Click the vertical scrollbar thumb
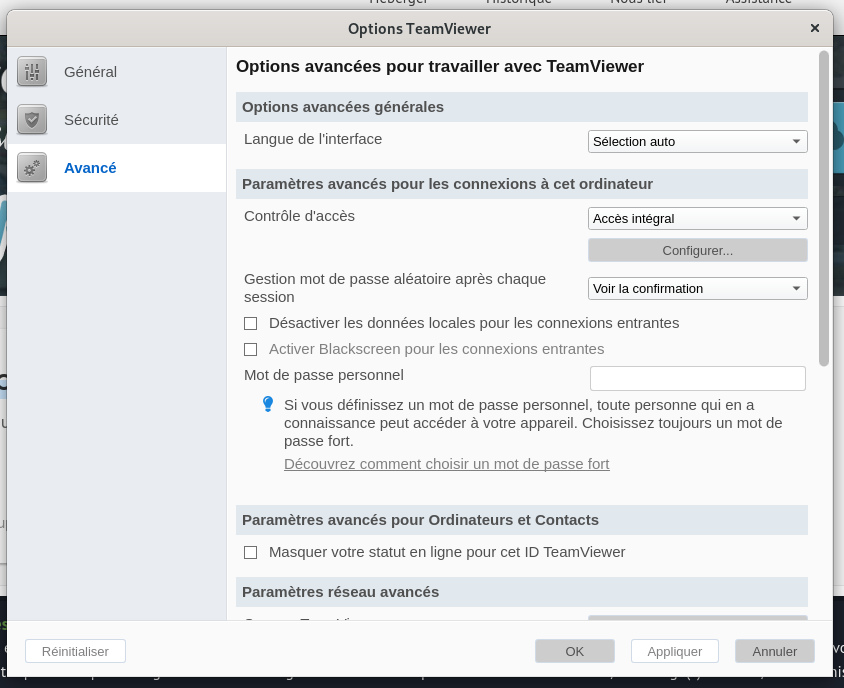 coord(824,208)
